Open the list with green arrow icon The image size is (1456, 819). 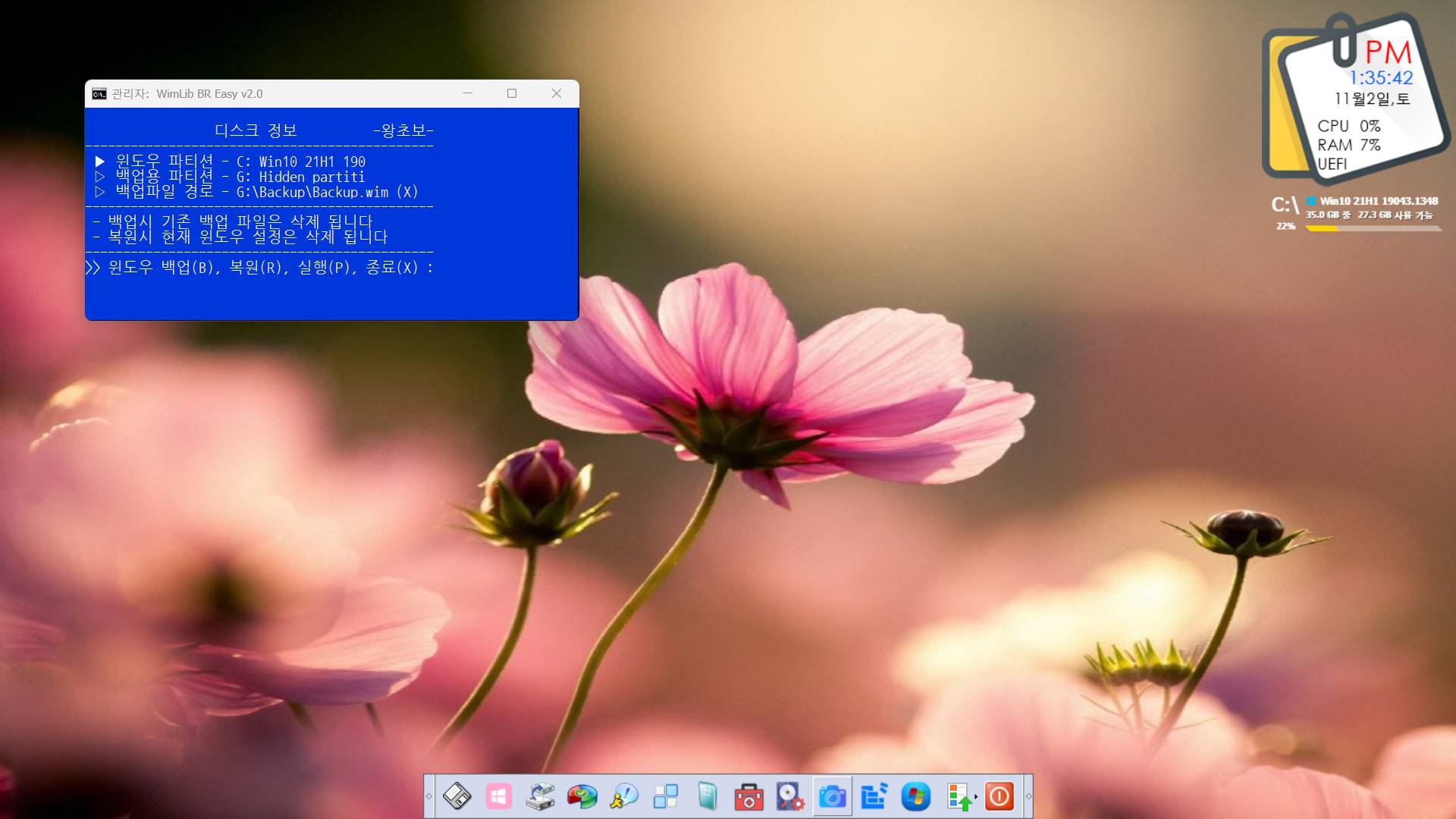point(959,796)
